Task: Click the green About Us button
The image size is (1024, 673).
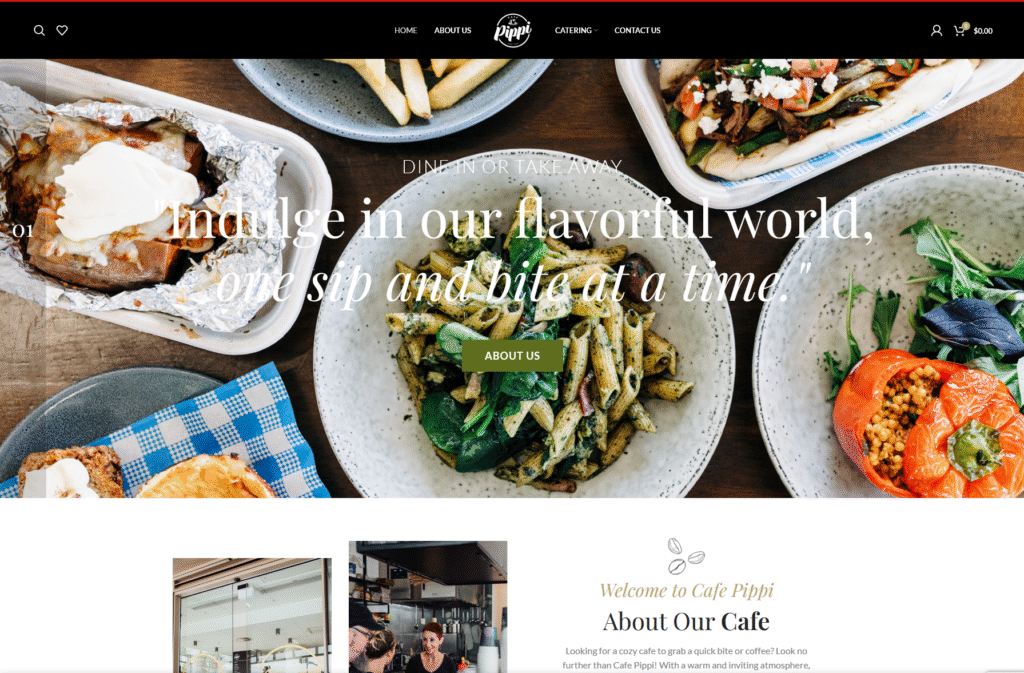Action: coord(512,356)
